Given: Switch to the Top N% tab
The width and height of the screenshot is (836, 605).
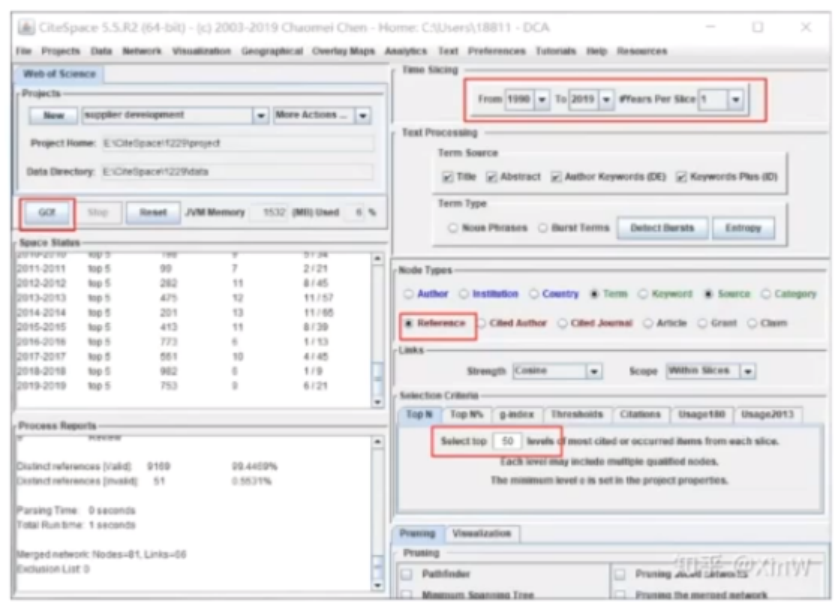Looking at the screenshot, I should (x=467, y=415).
